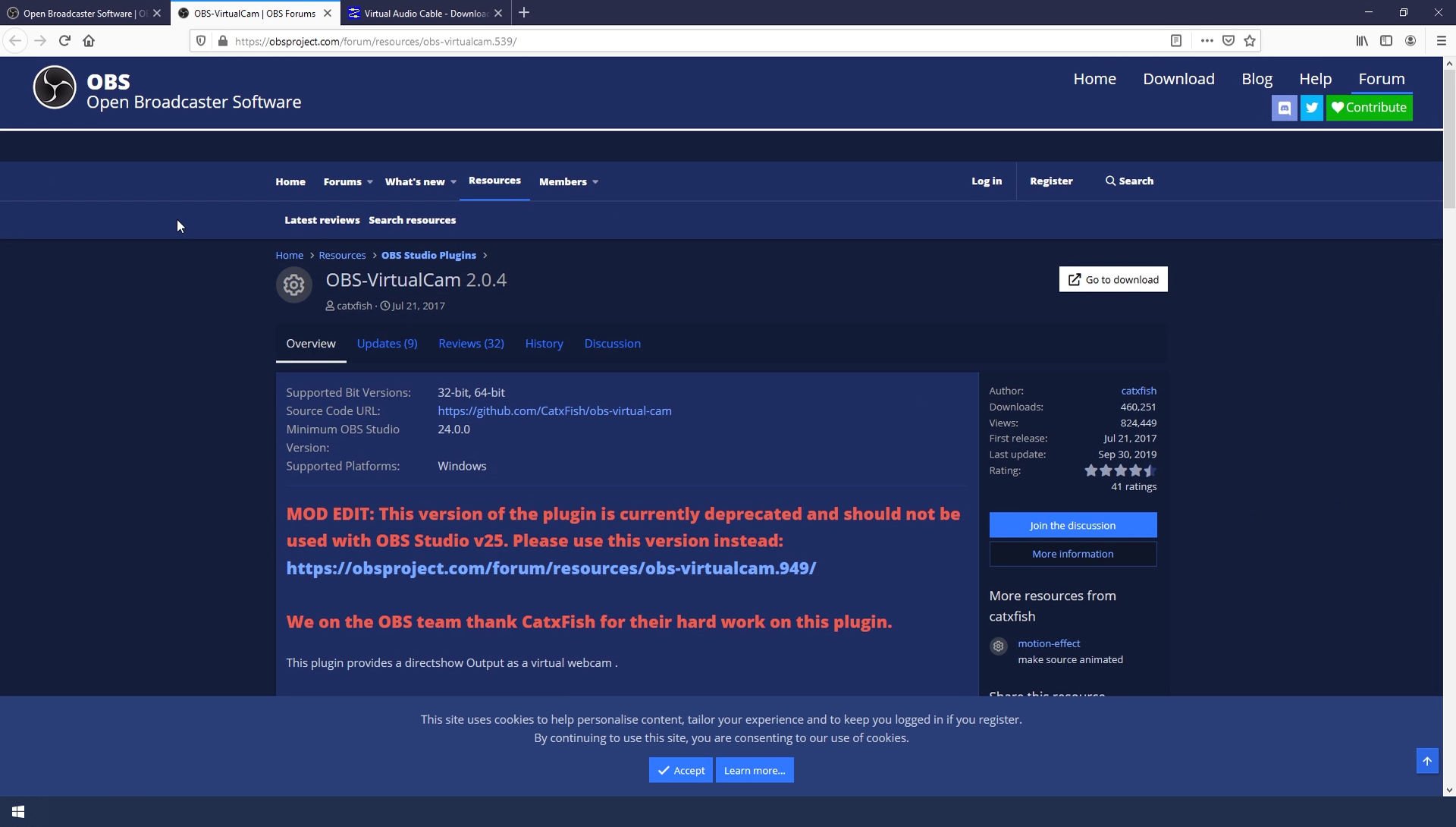Click the History tab
This screenshot has width=1456, height=827.
[x=544, y=343]
